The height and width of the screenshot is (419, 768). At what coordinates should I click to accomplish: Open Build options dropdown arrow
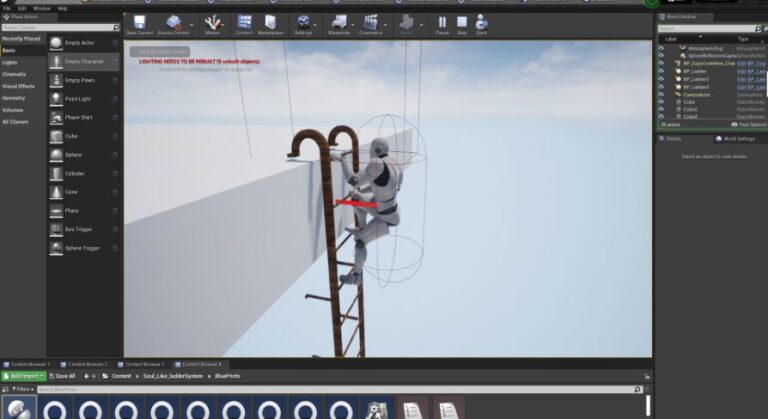click(x=422, y=25)
